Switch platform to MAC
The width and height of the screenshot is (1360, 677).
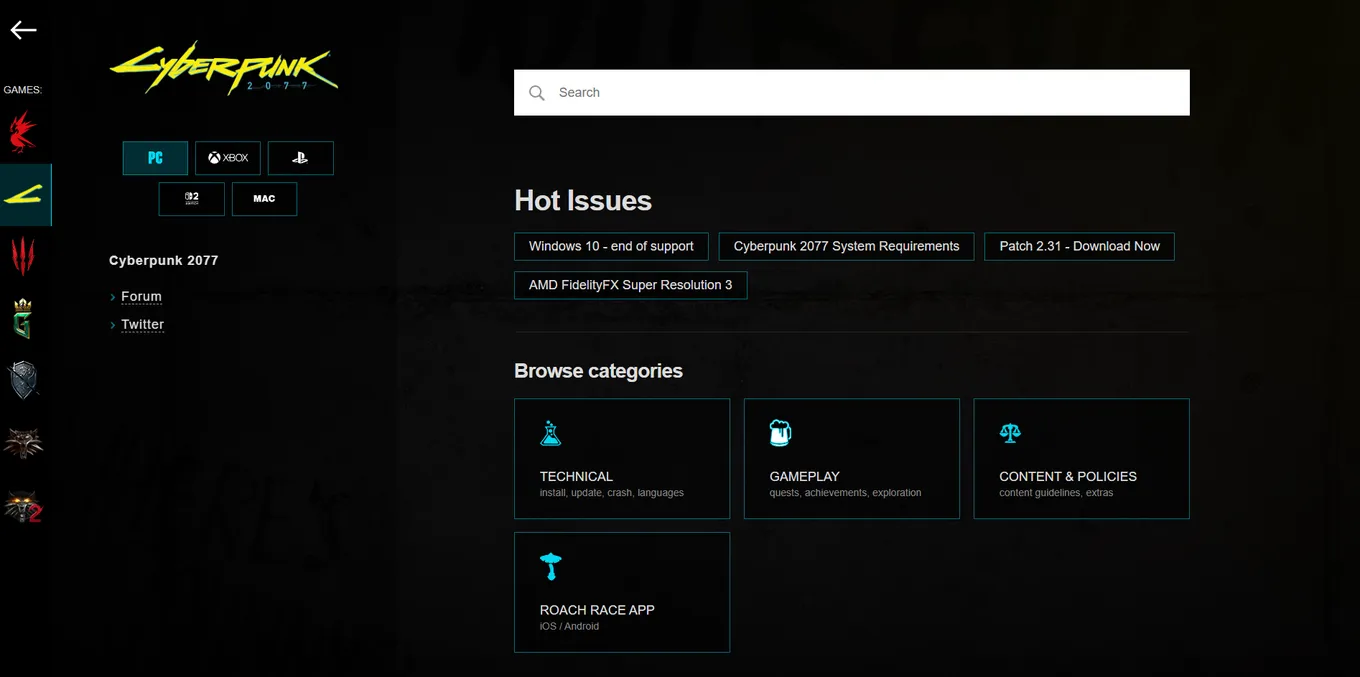tap(264, 199)
